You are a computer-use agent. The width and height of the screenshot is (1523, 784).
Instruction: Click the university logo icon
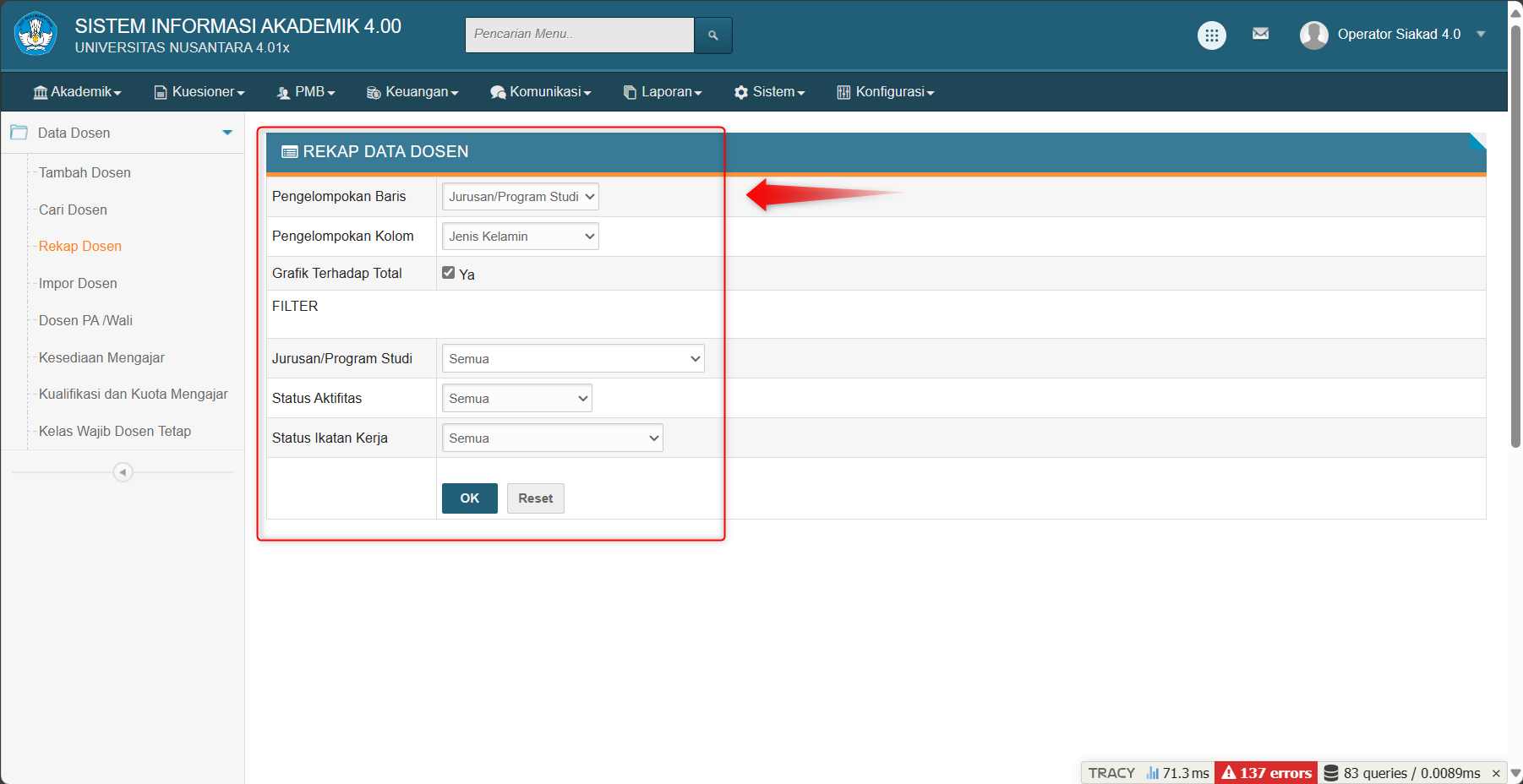35,35
